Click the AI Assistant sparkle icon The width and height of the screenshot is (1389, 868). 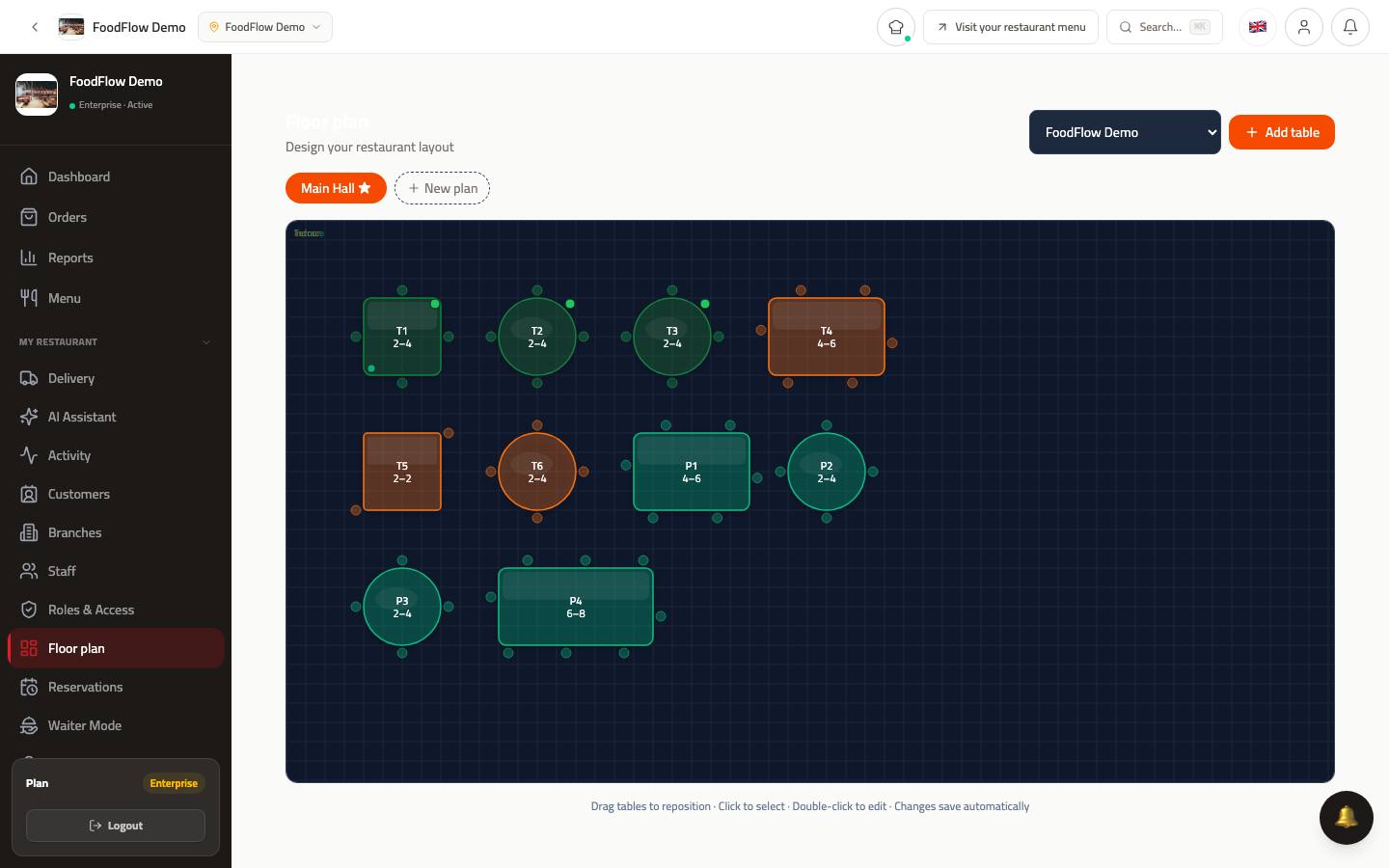(29, 417)
